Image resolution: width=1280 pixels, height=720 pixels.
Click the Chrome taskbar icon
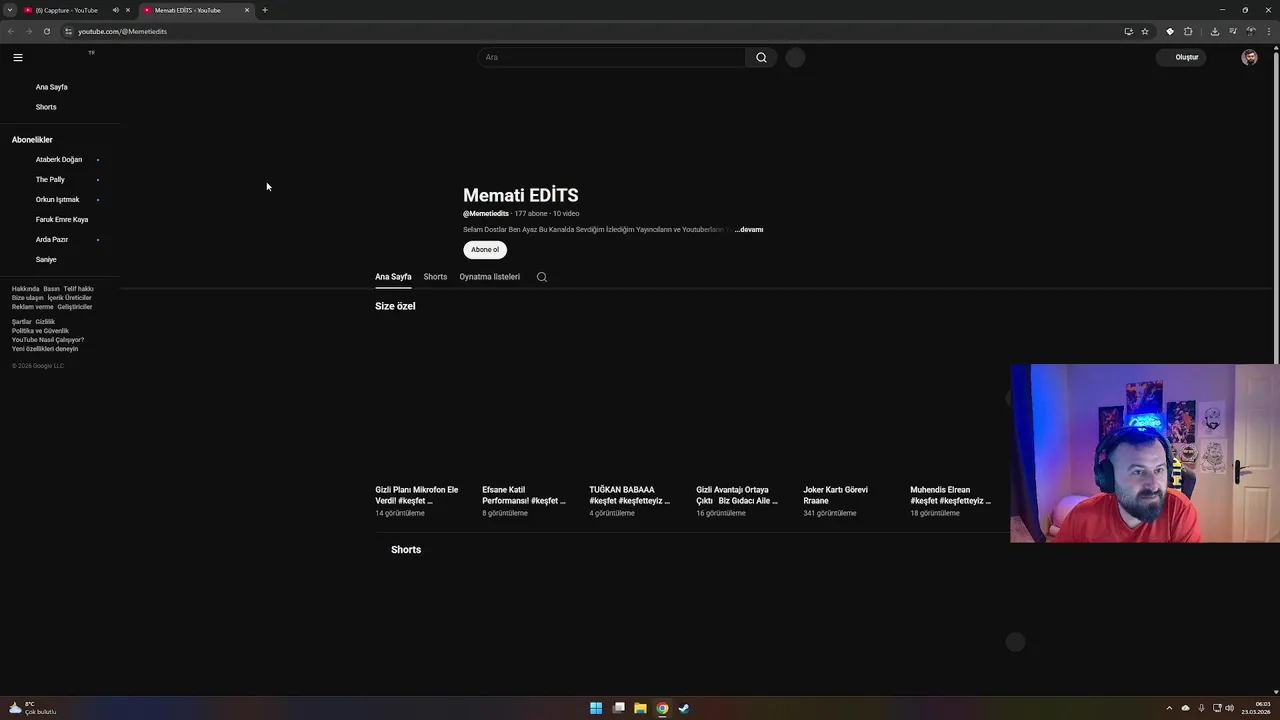pos(662,708)
